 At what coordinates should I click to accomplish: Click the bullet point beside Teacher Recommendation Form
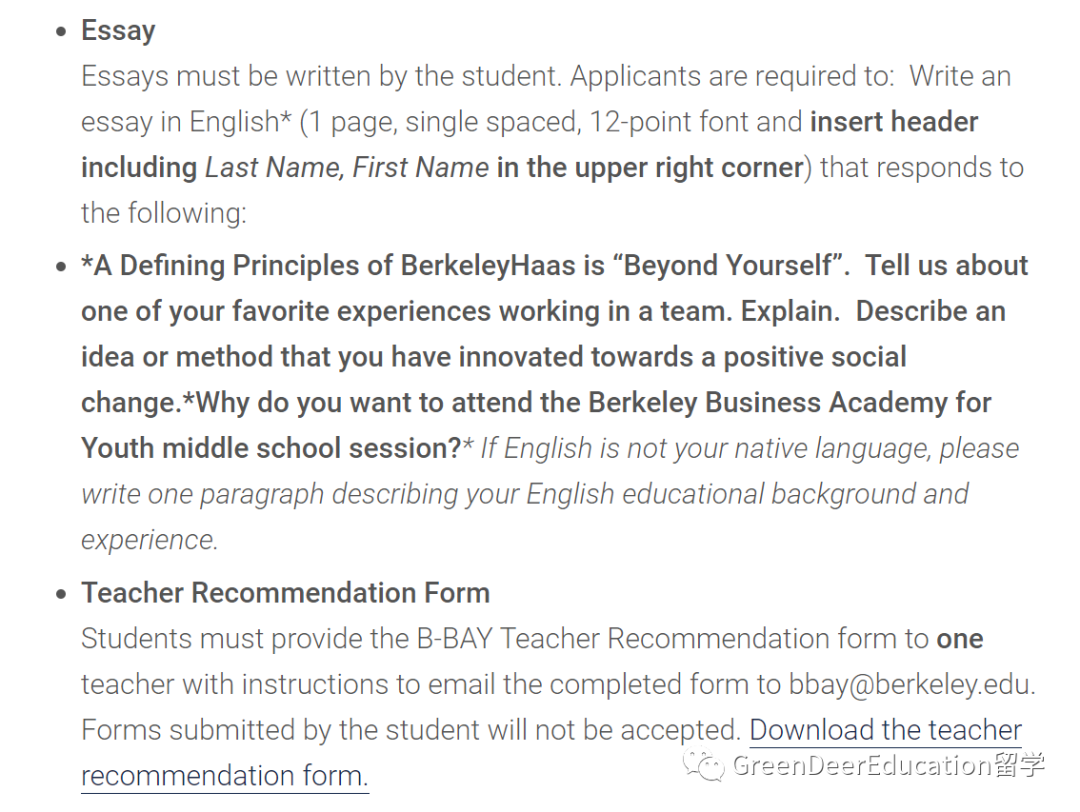[x=62, y=594]
